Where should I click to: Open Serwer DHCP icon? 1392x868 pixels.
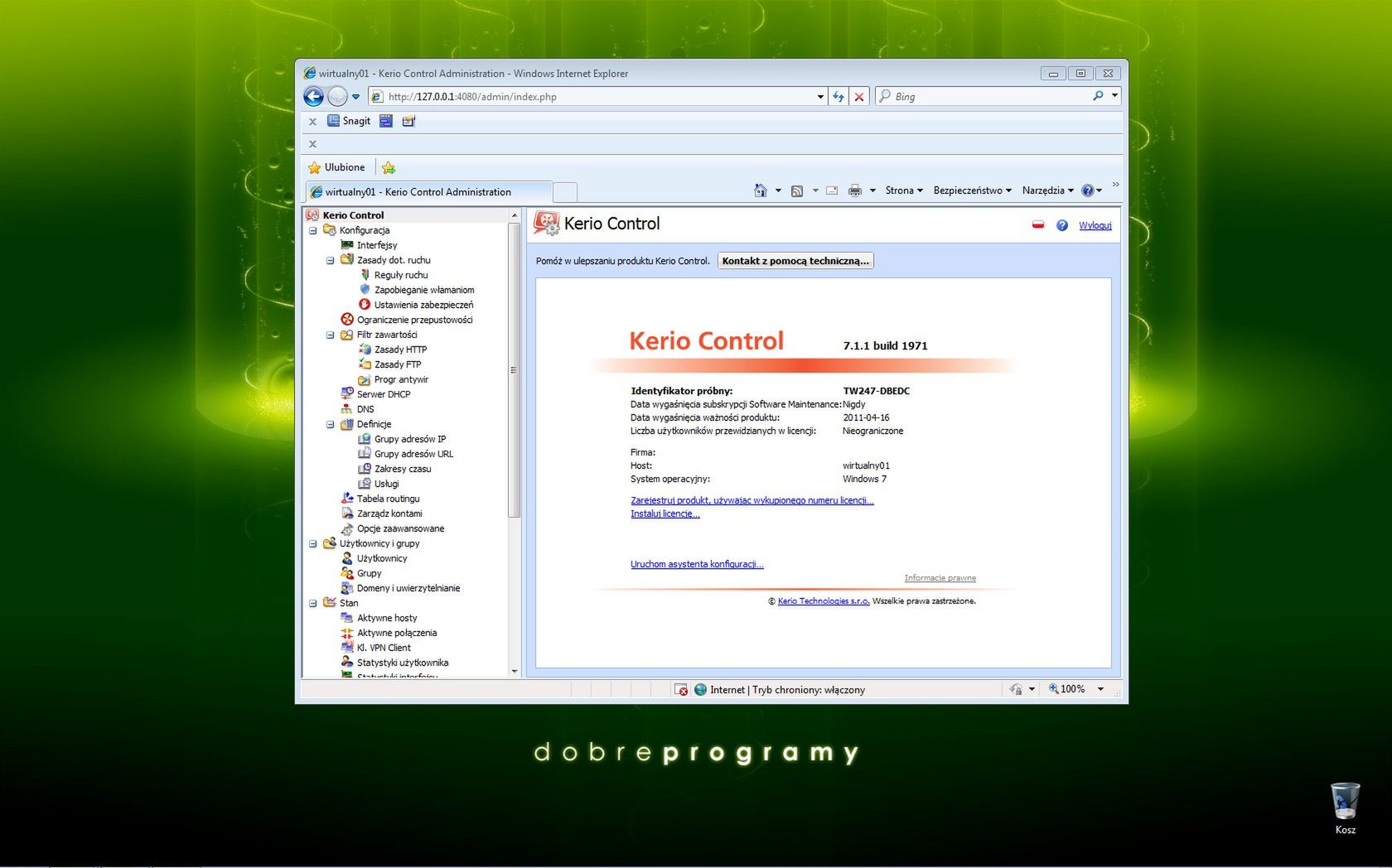(347, 394)
